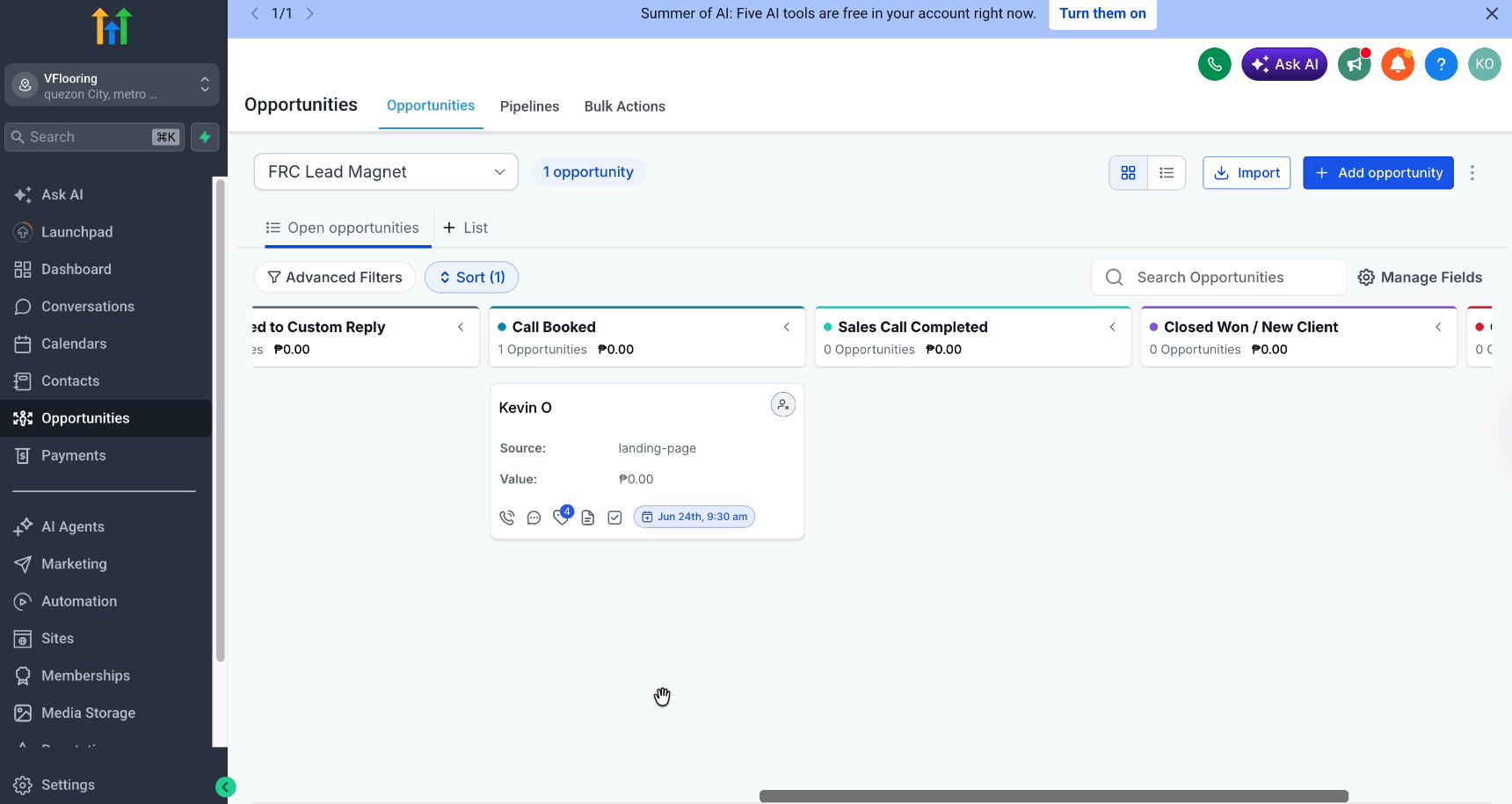This screenshot has height=804, width=1512.
Task: Open Conversations in the sidebar
Action: coord(88,307)
